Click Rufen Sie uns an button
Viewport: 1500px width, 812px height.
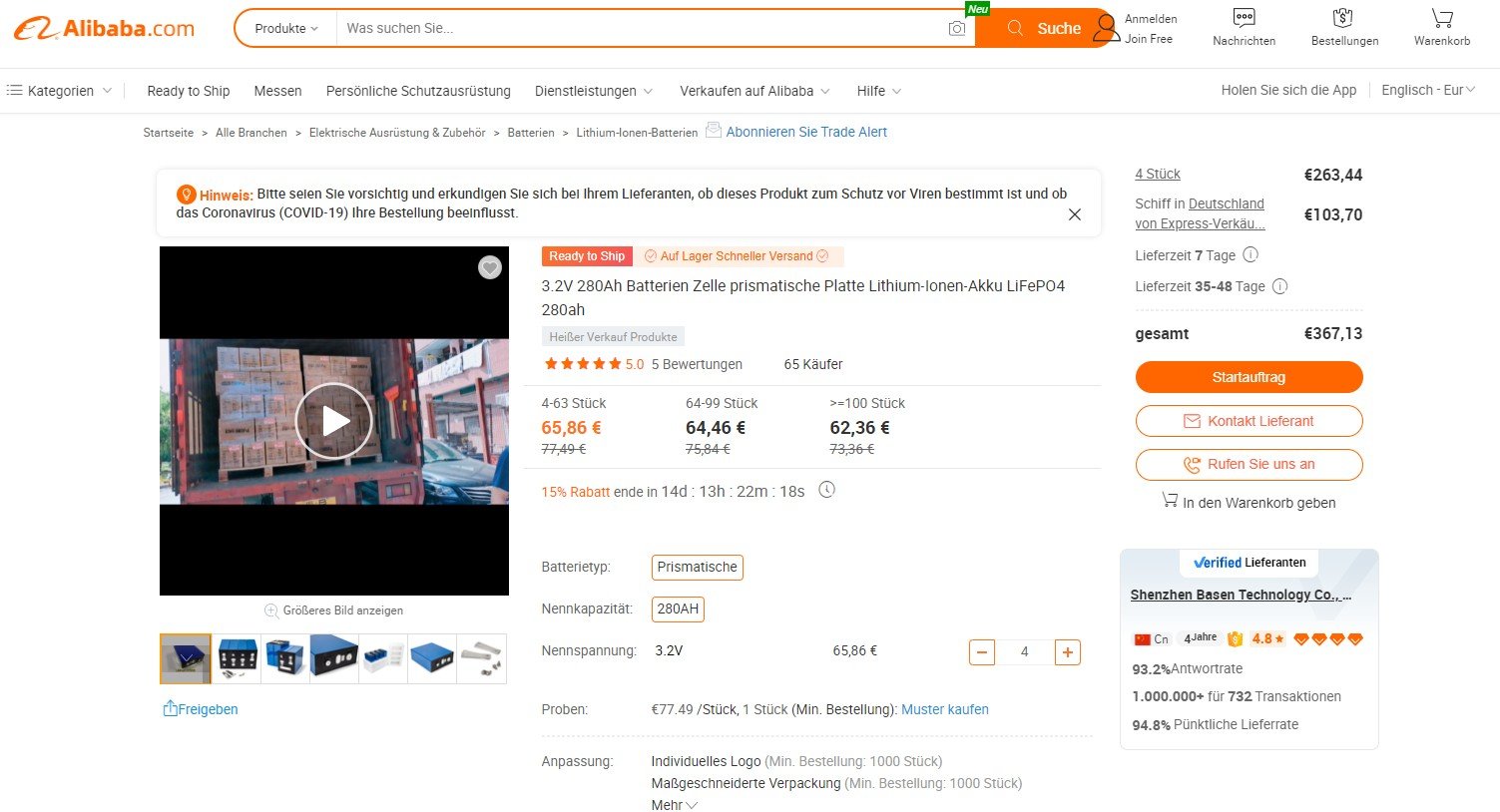[x=1249, y=465]
